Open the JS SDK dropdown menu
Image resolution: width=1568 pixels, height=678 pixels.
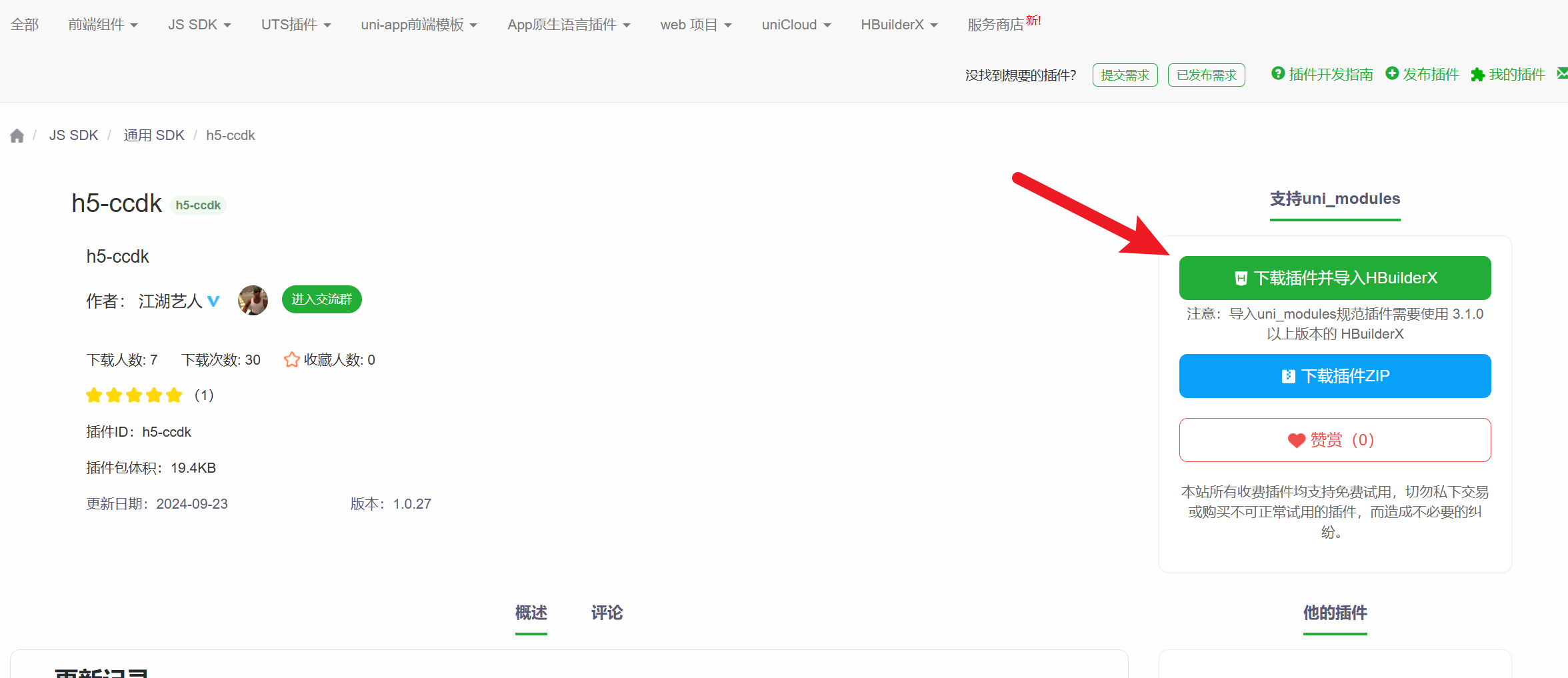(x=199, y=25)
